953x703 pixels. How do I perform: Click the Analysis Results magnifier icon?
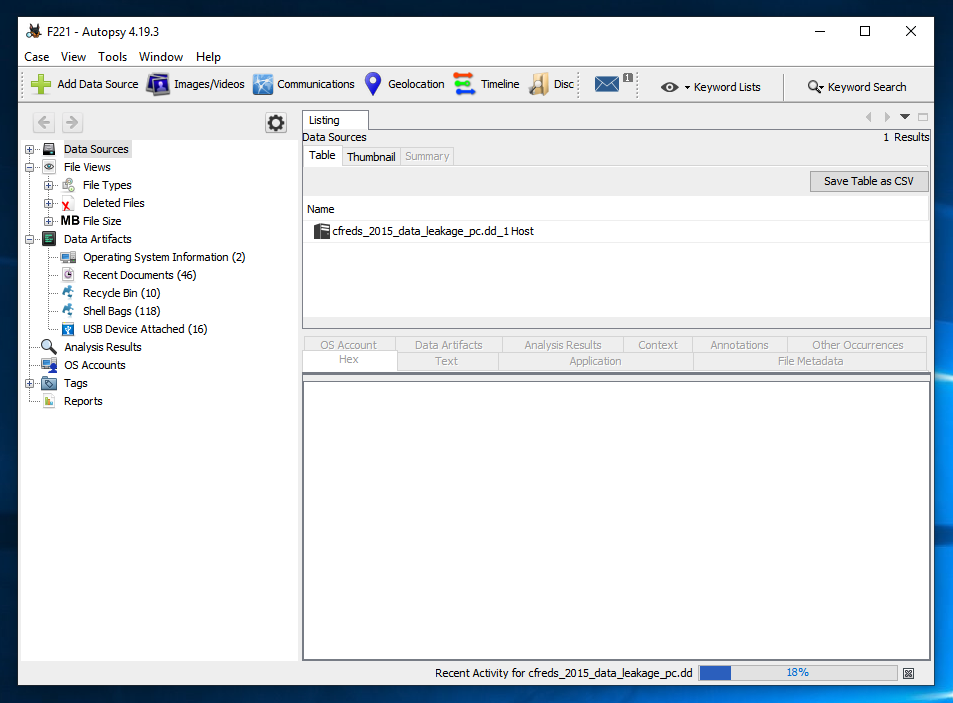pyautogui.click(x=49, y=347)
